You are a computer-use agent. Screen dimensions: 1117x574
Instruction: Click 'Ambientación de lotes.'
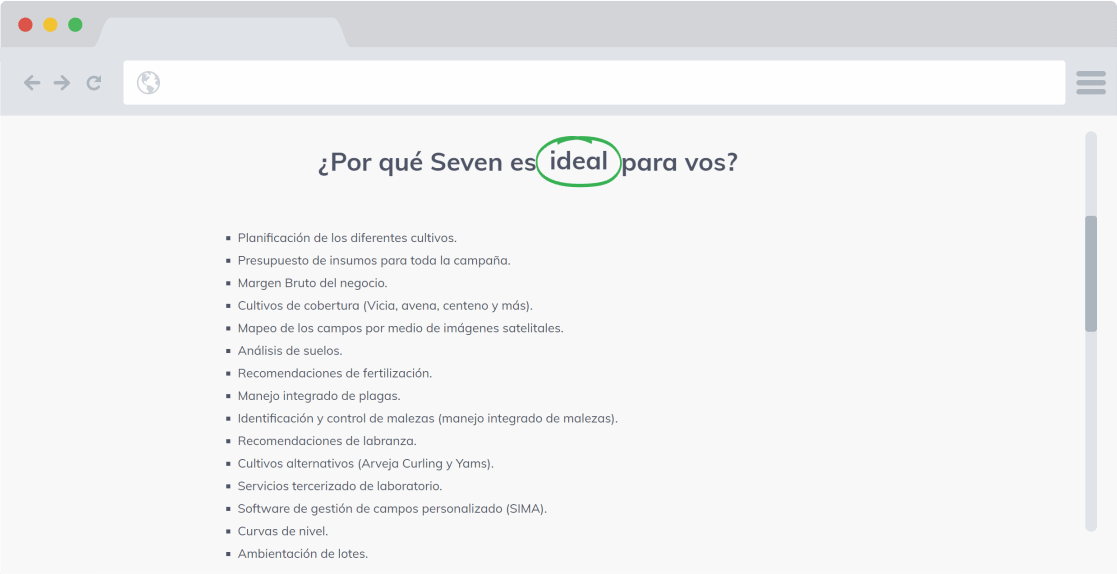303,553
